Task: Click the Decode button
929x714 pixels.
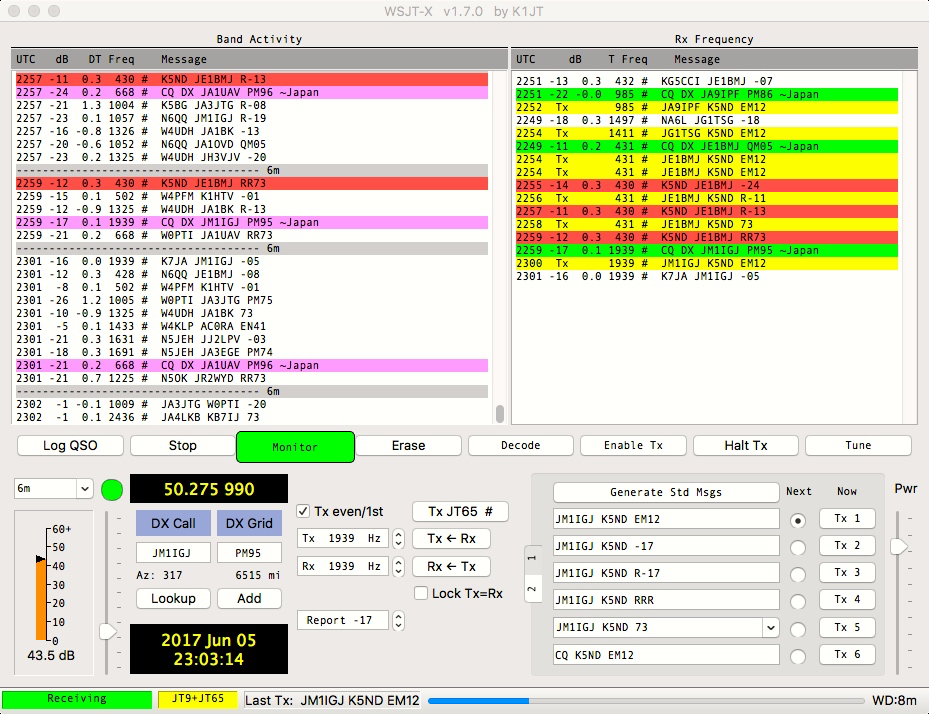Action: click(x=521, y=446)
